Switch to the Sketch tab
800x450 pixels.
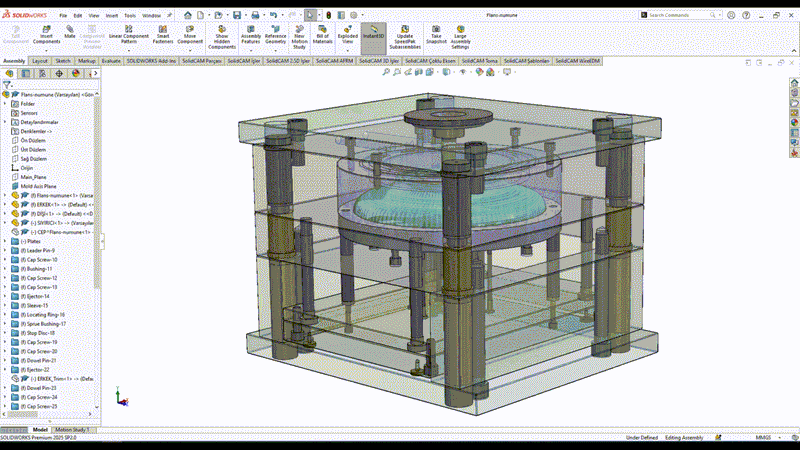coord(63,61)
